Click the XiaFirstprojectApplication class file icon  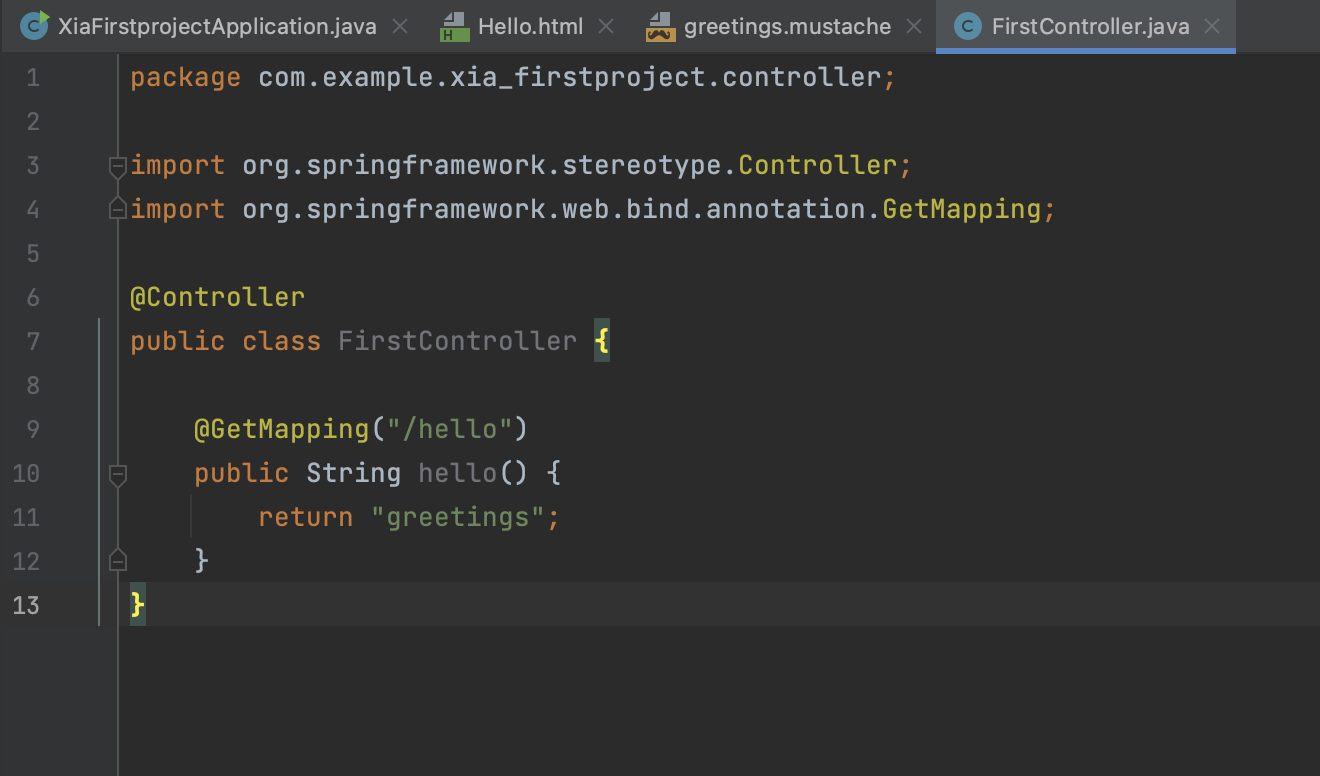click(x=35, y=25)
